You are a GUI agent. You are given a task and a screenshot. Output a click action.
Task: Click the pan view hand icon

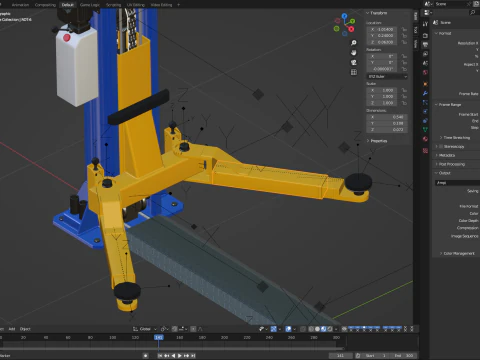pos(354,53)
